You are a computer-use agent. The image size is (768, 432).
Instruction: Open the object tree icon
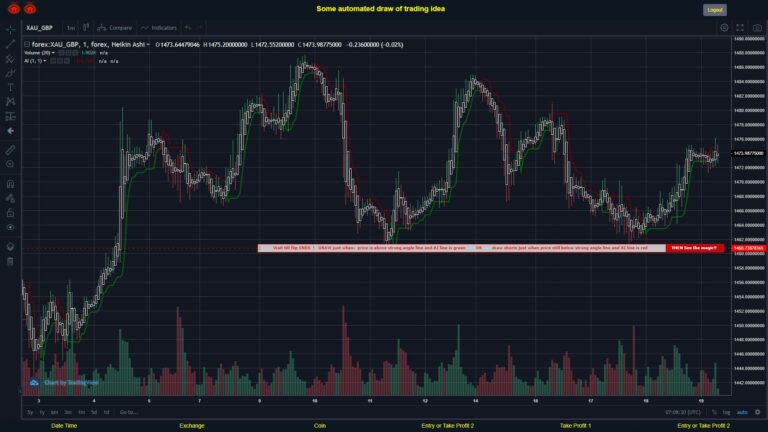[10, 247]
